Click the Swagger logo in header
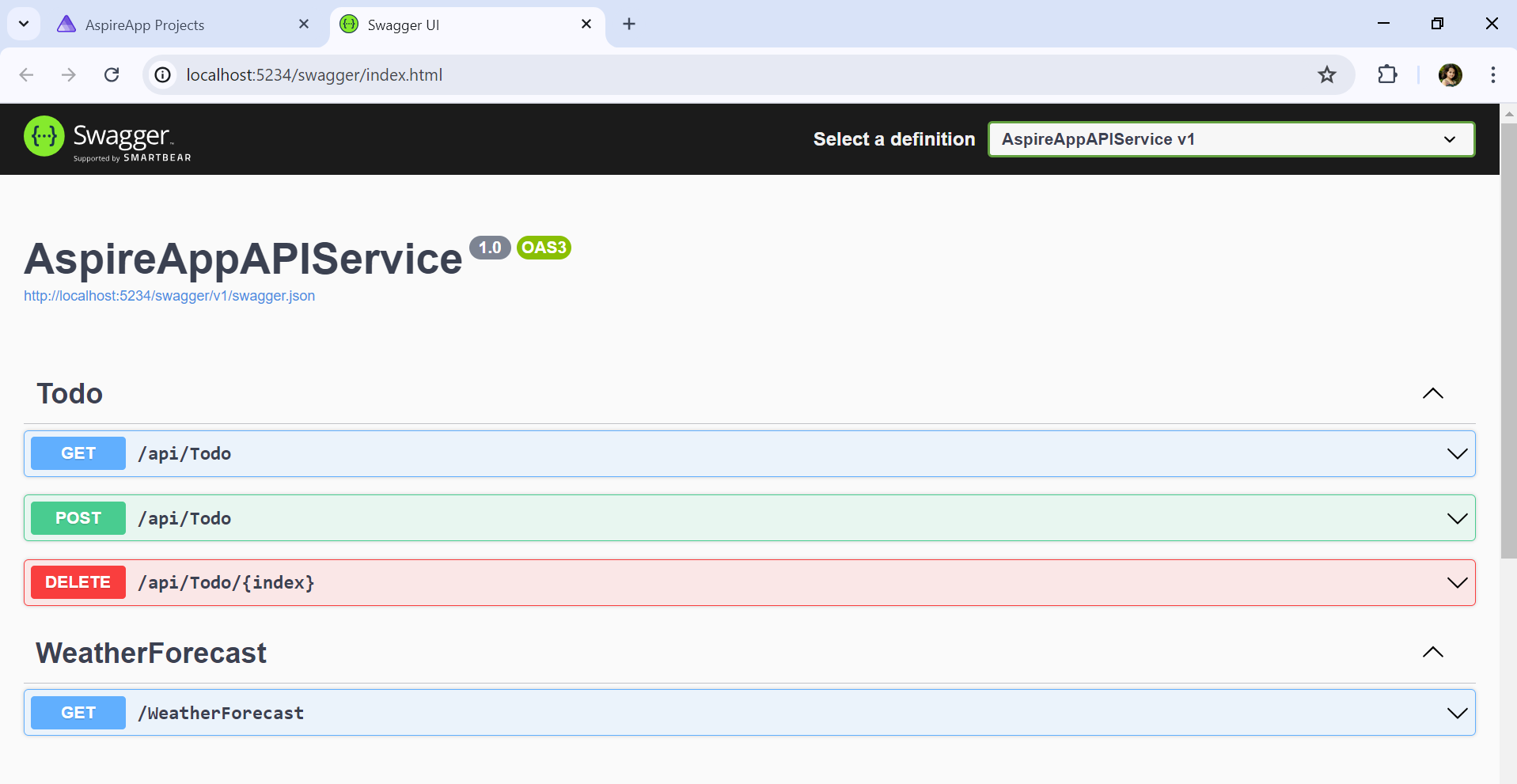1517x784 pixels. 108,139
